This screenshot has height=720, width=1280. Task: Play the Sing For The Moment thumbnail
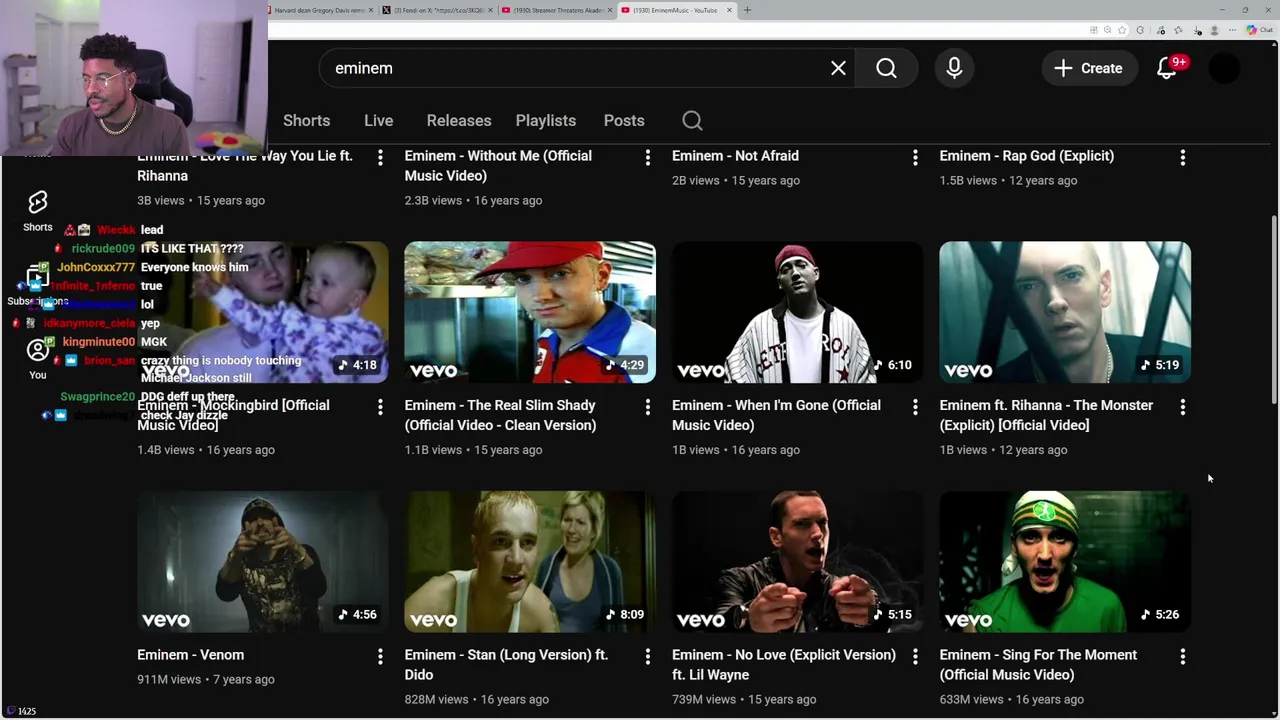pyautogui.click(x=1065, y=561)
